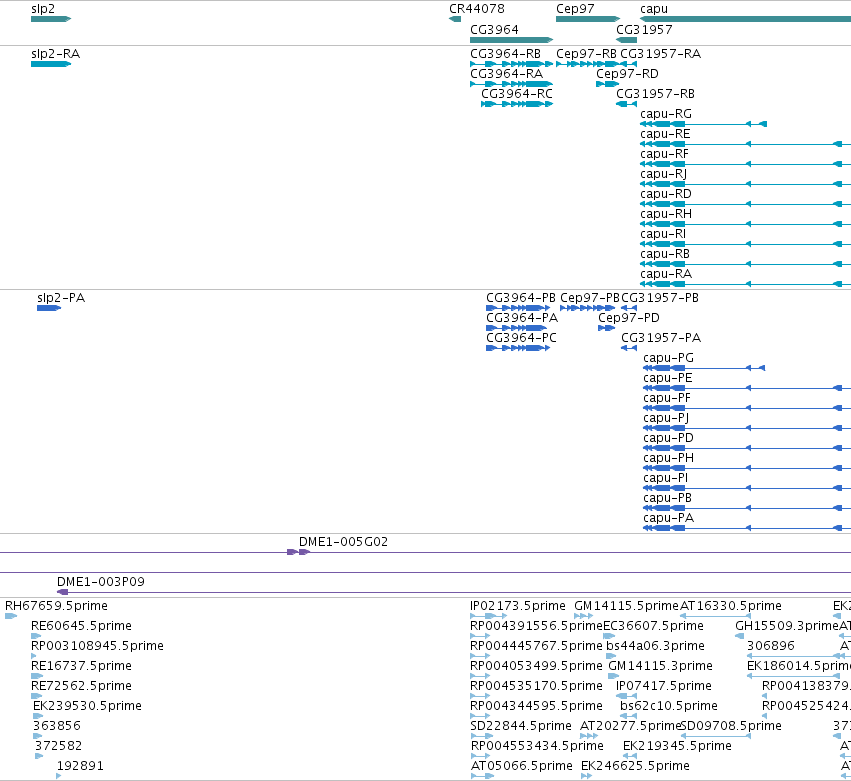Select transcript label CG3964-RC

[517, 94]
